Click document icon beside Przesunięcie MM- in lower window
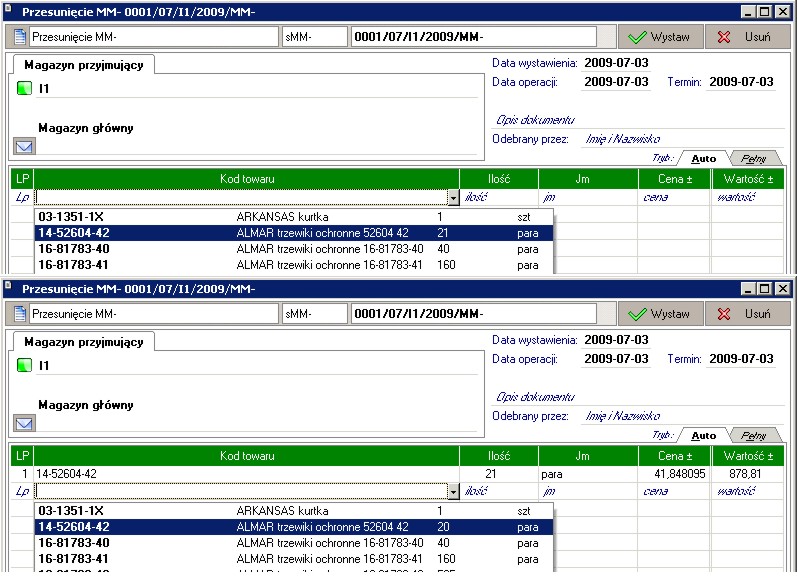The height and width of the screenshot is (581, 797). [20, 314]
